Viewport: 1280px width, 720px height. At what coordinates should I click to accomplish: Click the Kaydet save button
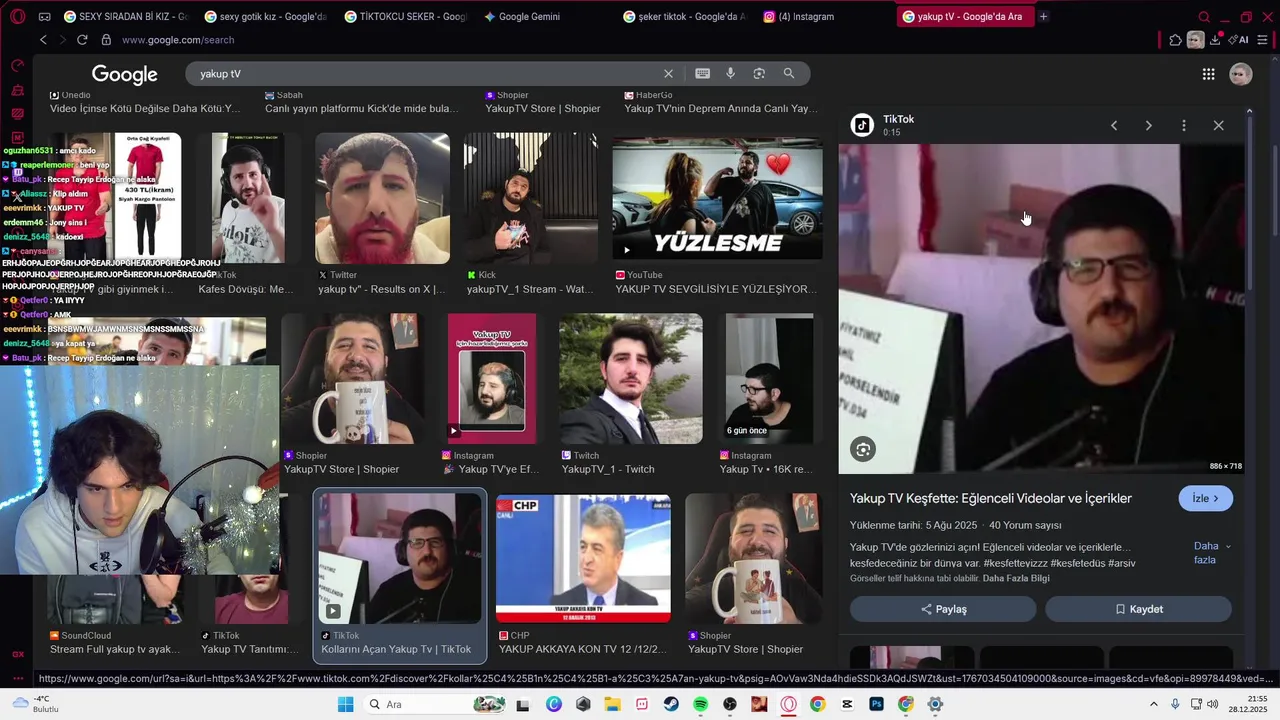(1138, 609)
